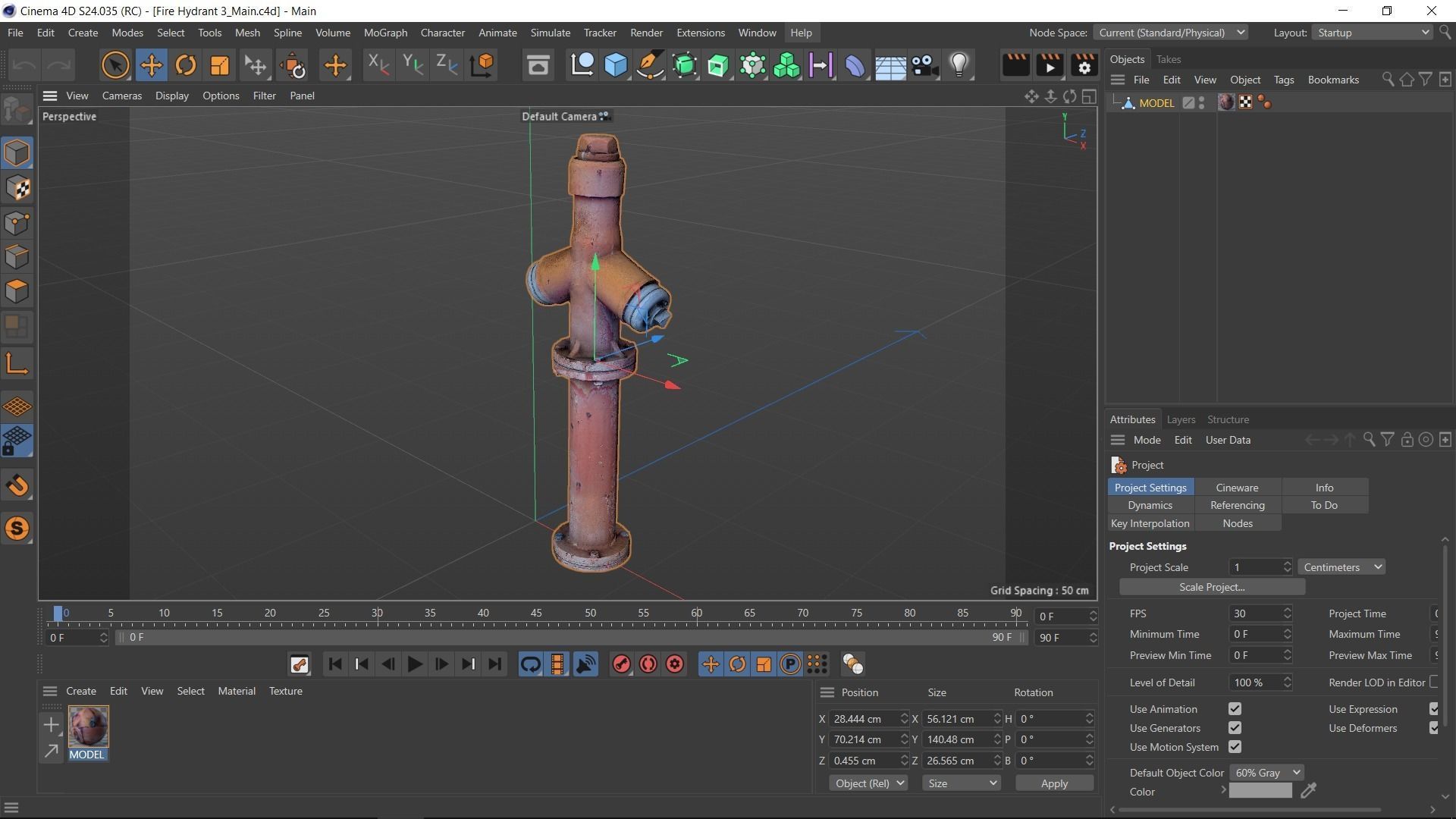
Task: Click frame 45 on the timeline ruler
Action: [x=536, y=613]
